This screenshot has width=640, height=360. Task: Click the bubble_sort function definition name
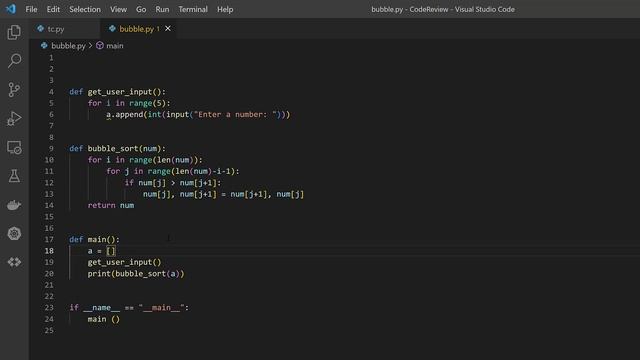click(113, 149)
